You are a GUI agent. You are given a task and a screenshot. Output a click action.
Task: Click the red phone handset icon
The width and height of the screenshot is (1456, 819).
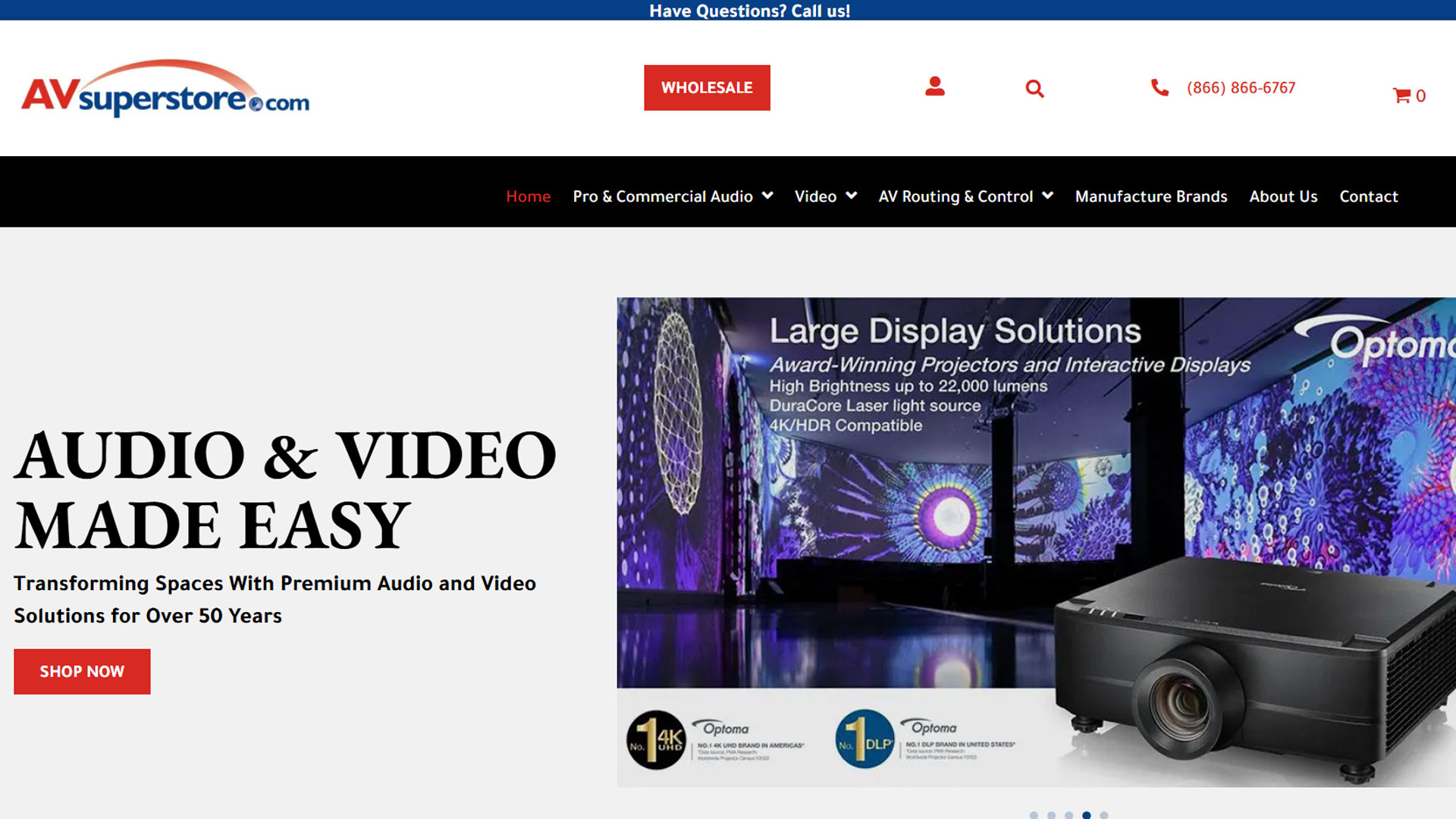click(1159, 87)
